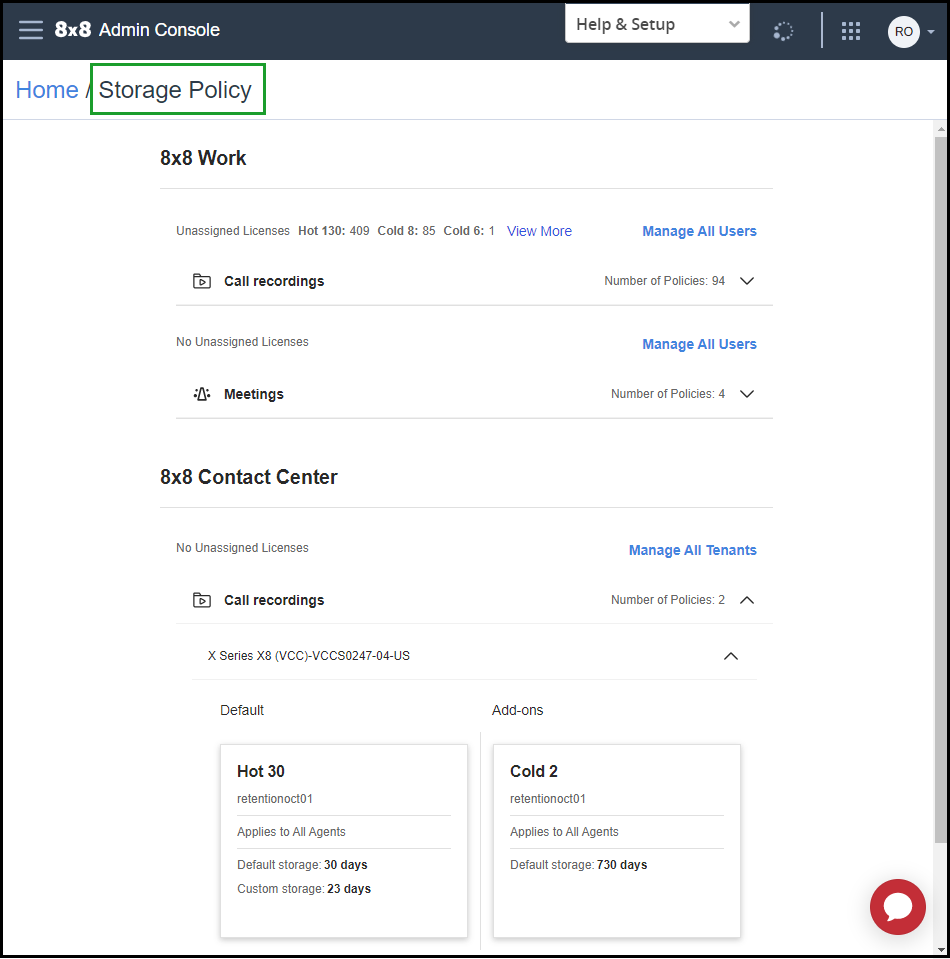
Task: Click the 8x8 Admin Console logo
Action: [x=137, y=29]
